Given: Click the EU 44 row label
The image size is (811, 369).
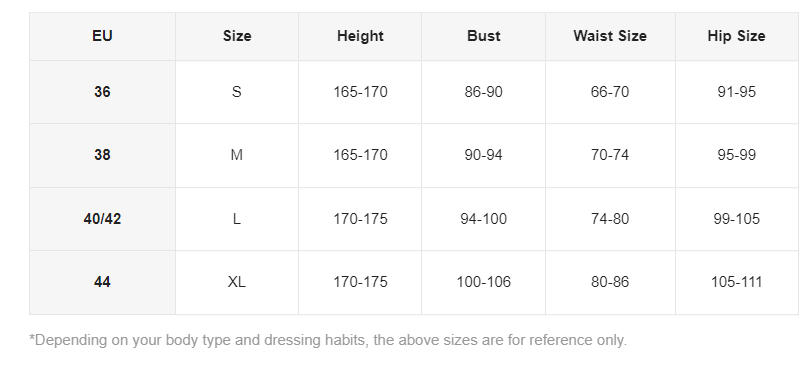Looking at the screenshot, I should tap(102, 283).
